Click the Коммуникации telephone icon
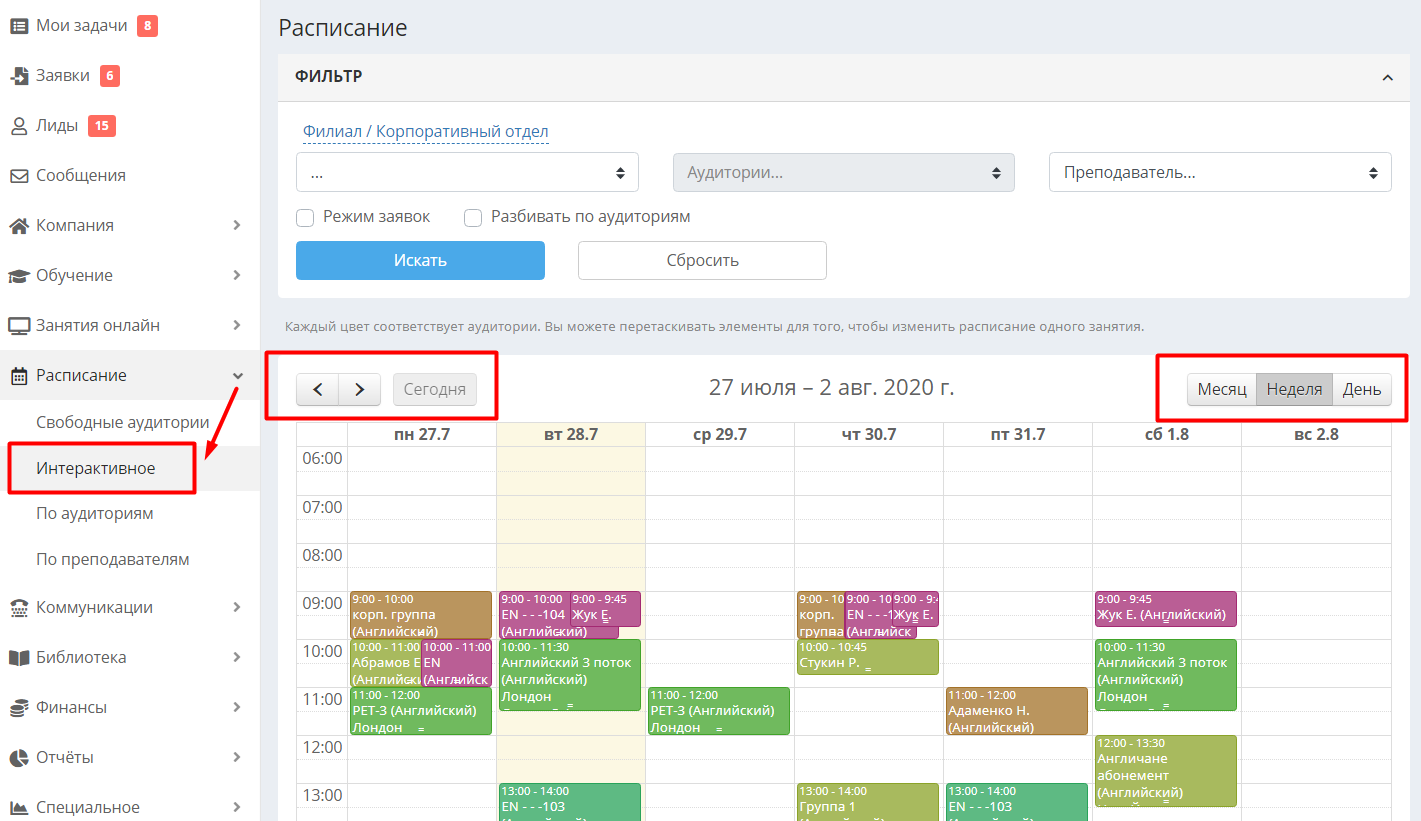1421x821 pixels. coord(19,608)
